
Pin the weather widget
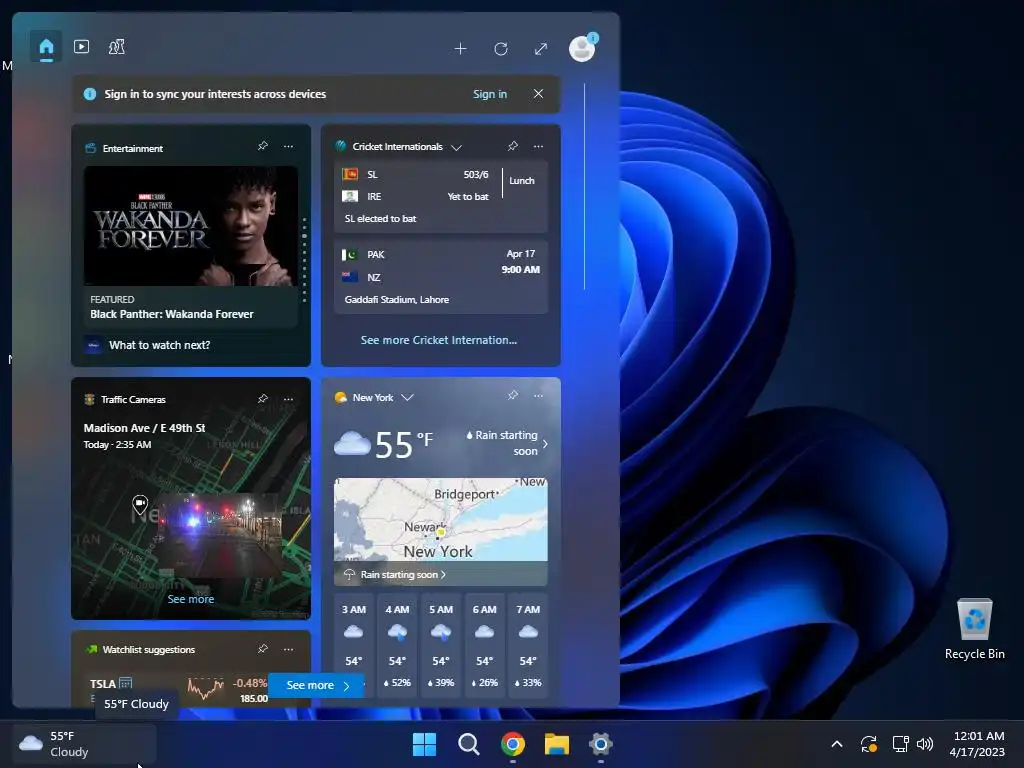coord(513,395)
